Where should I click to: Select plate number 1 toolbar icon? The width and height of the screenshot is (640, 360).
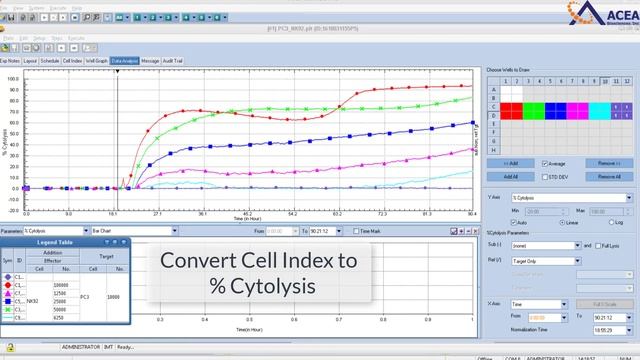pyautogui.click(x=137, y=18)
